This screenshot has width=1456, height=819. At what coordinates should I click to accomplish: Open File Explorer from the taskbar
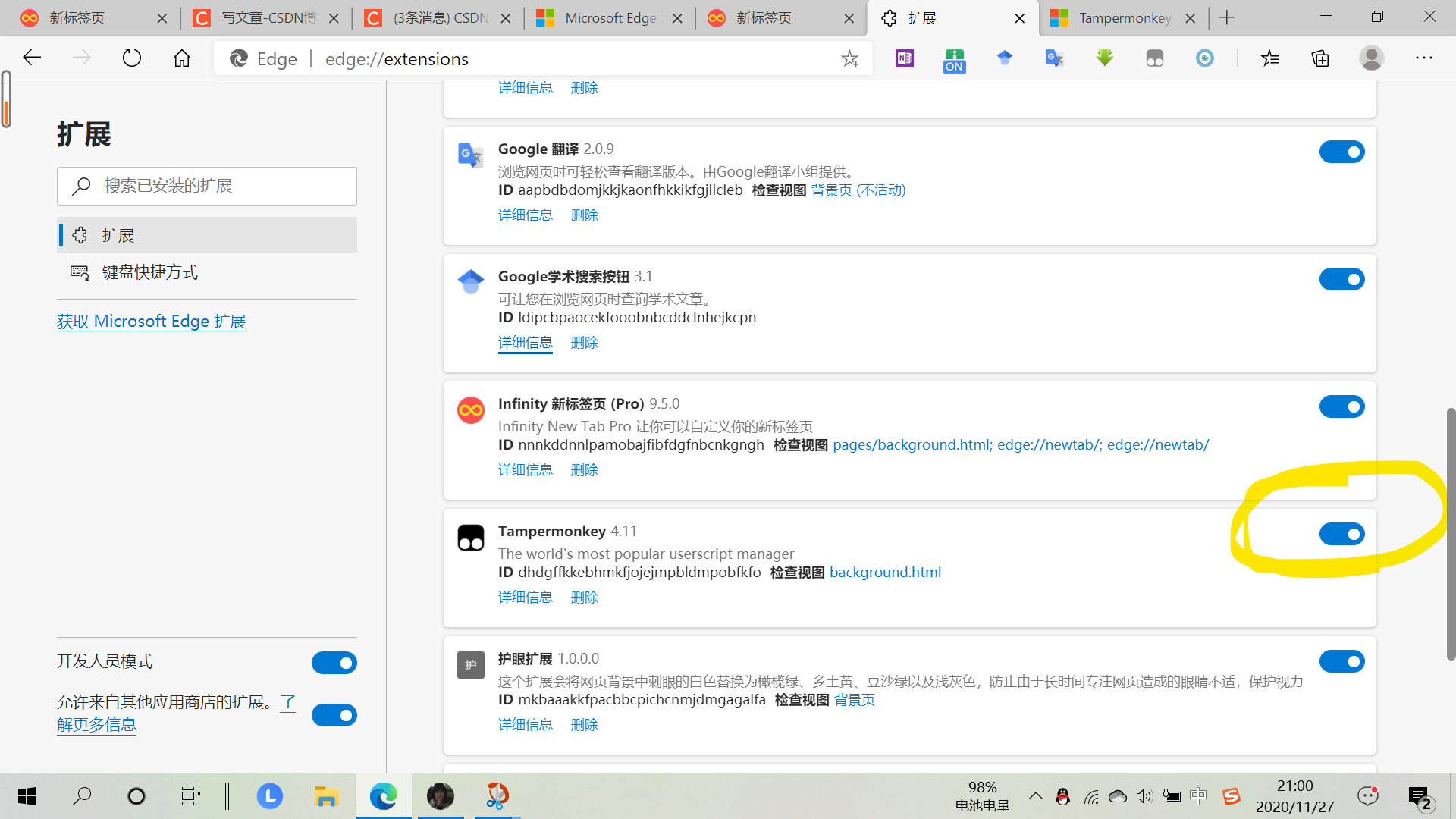pyautogui.click(x=326, y=796)
